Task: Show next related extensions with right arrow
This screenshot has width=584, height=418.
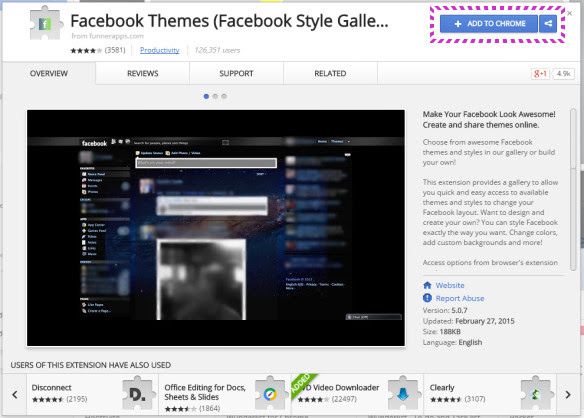Action: [568, 395]
